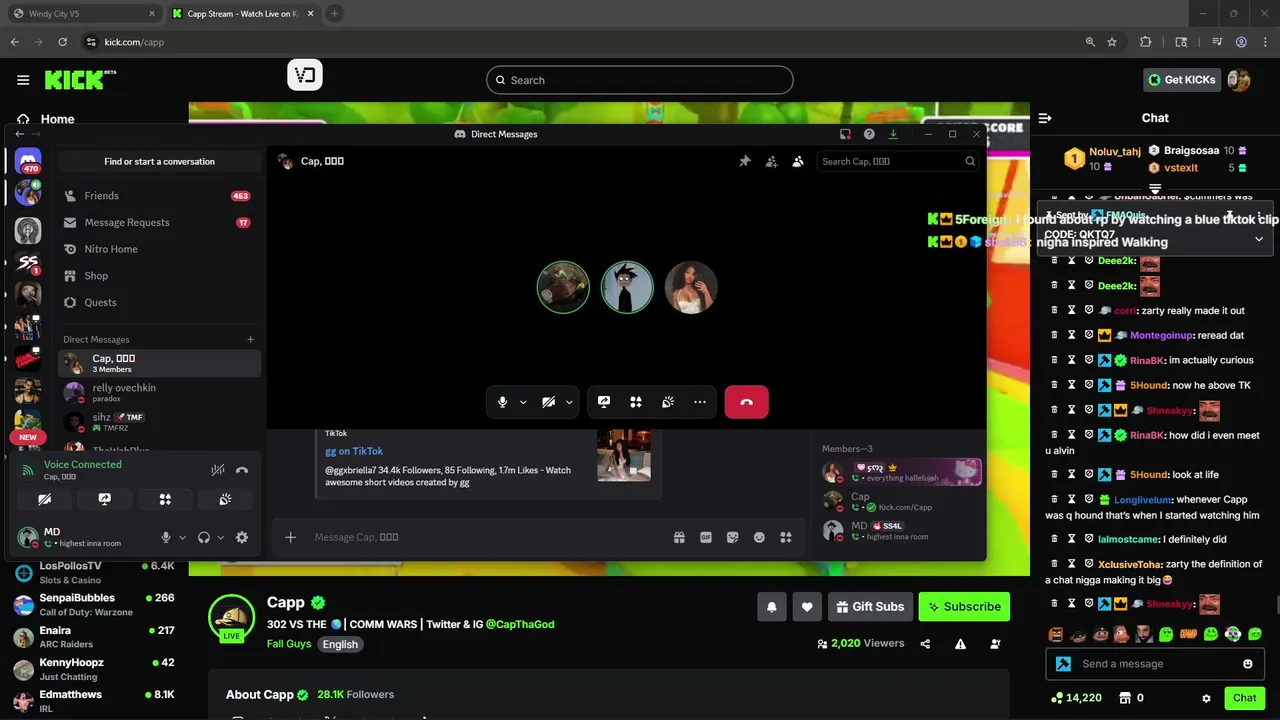
Task: Expand output device arrow in user panel
Action: (x=220, y=537)
